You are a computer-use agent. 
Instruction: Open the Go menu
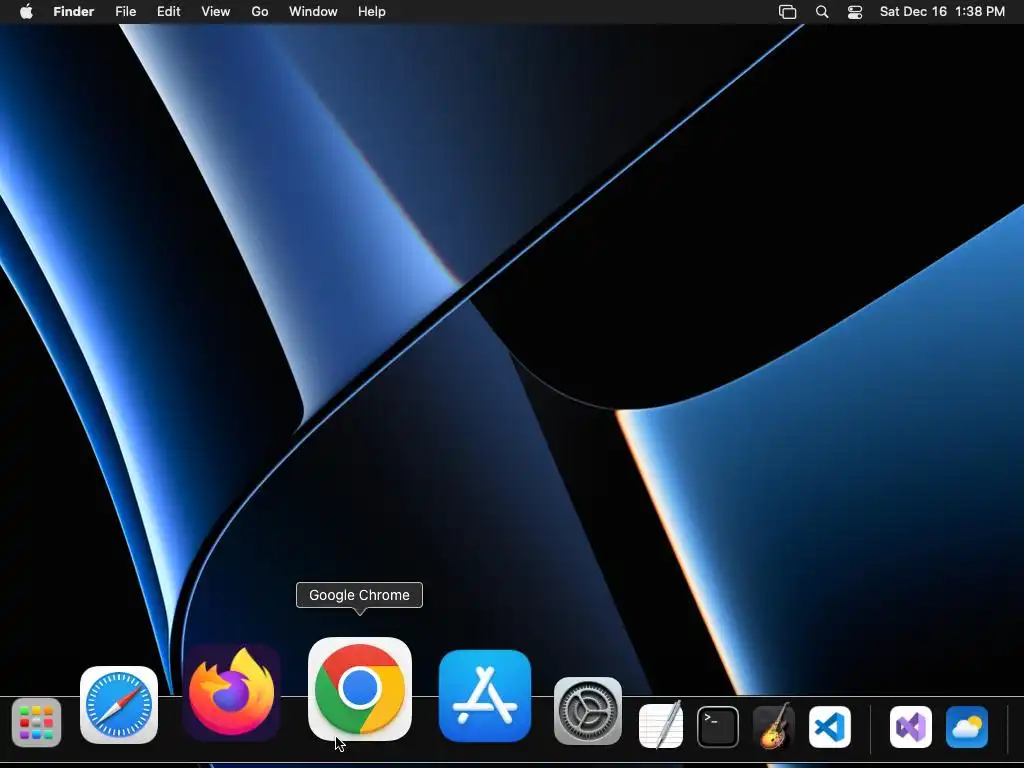coord(260,12)
